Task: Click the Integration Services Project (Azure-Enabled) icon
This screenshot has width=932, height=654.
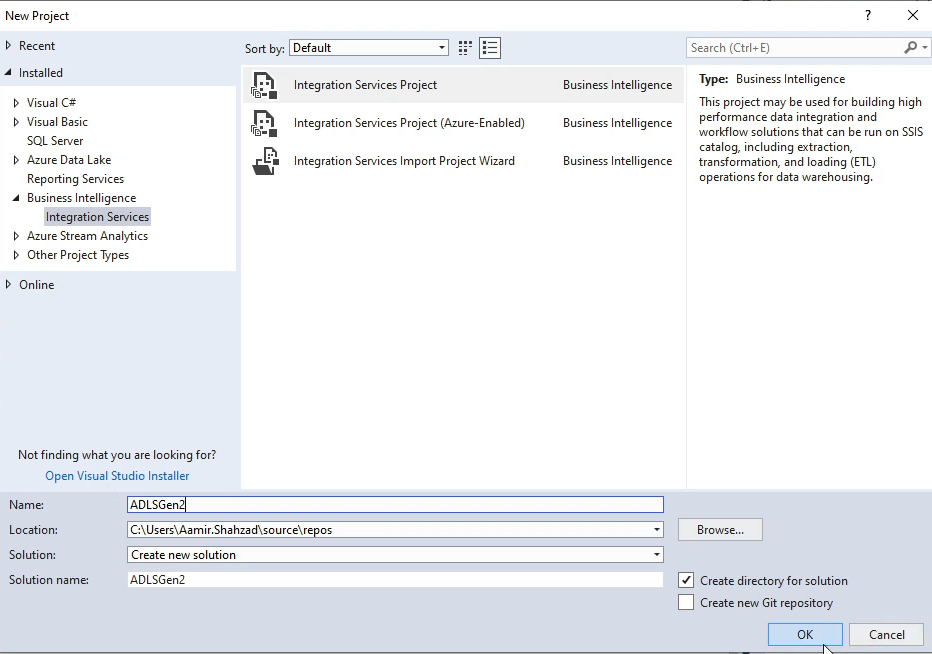Action: pos(264,123)
